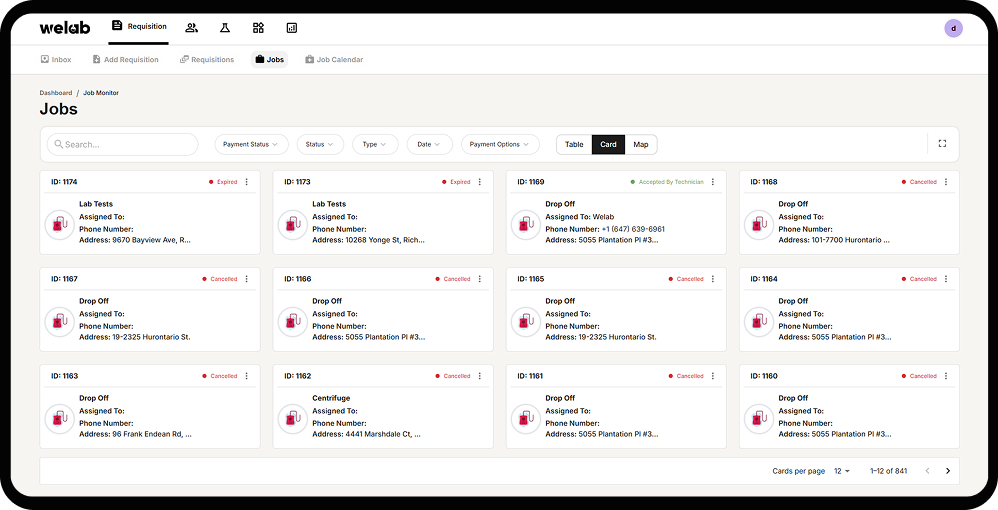This screenshot has height=510, width=998.
Task: Open the users icon in top navigation
Action: click(x=191, y=28)
